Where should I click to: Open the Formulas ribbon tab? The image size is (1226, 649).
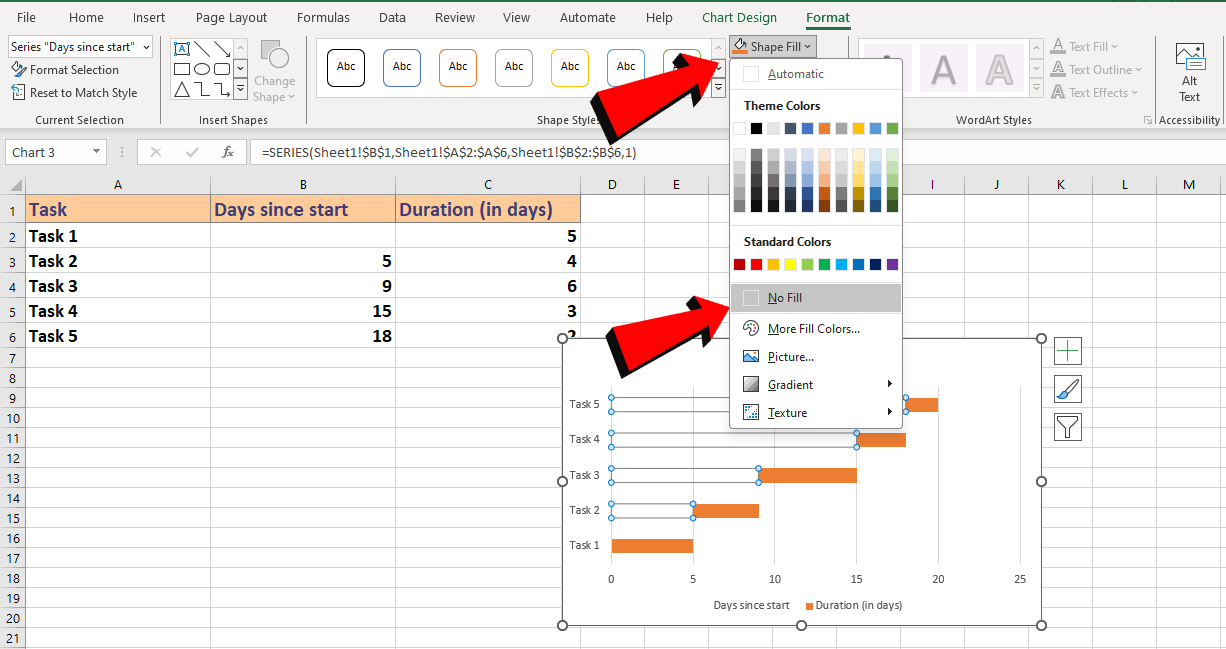click(323, 17)
